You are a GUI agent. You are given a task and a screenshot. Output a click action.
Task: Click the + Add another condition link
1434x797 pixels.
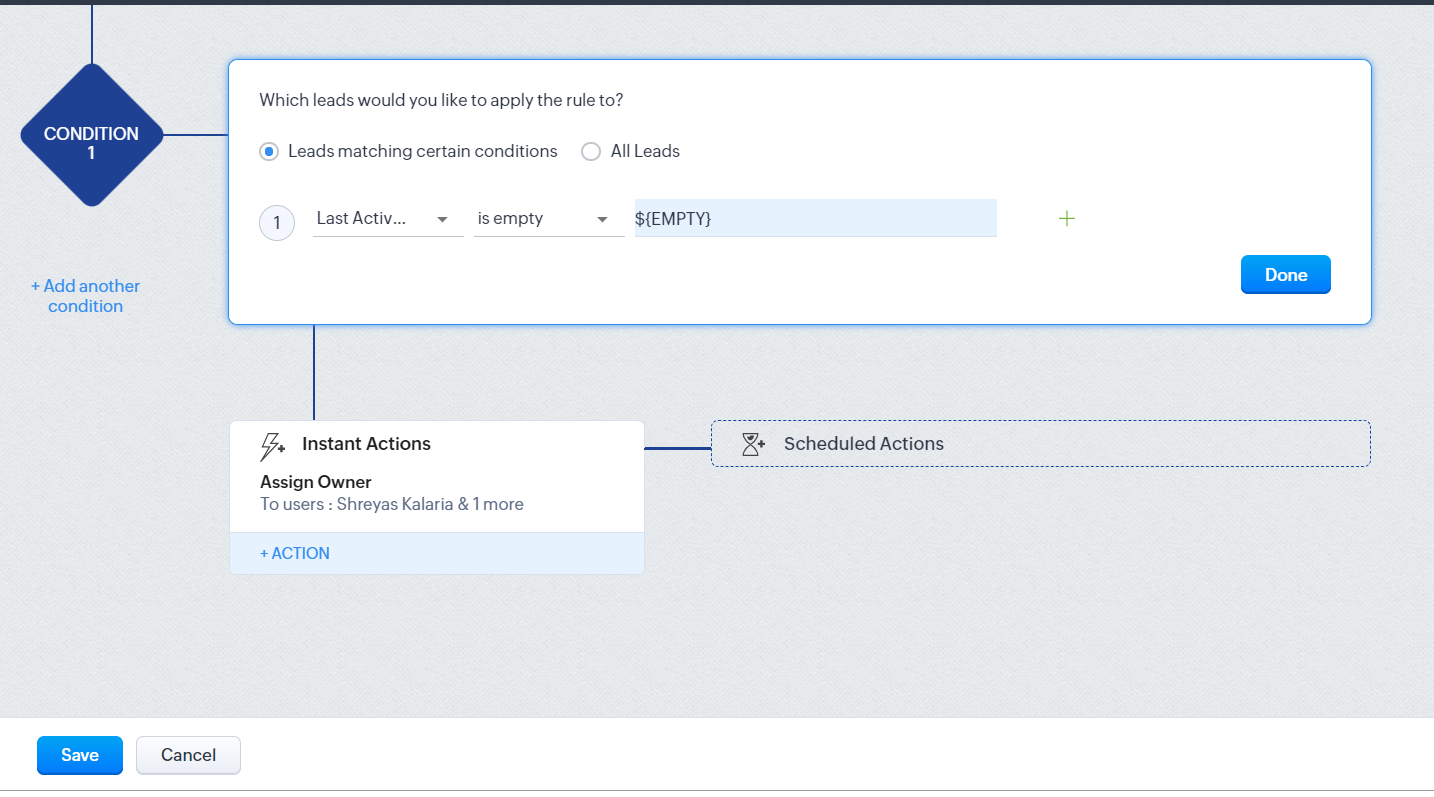pos(85,296)
